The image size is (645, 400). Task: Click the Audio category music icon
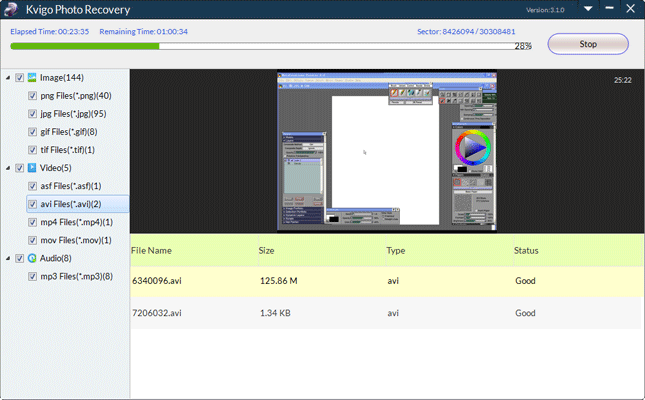pos(32,258)
